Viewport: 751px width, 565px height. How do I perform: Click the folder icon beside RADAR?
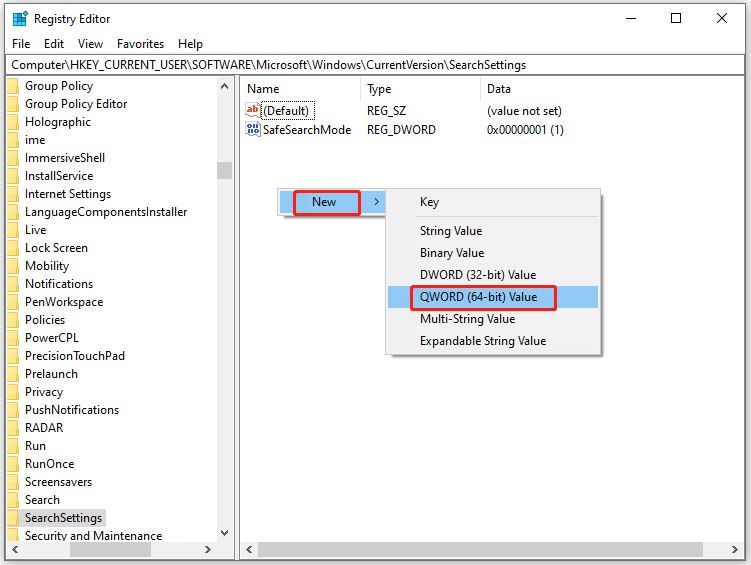click(13, 428)
